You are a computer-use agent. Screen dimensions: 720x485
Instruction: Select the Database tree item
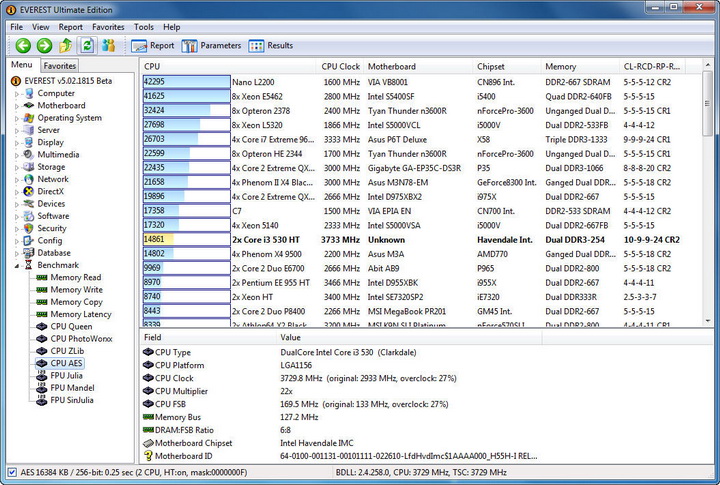(54, 253)
